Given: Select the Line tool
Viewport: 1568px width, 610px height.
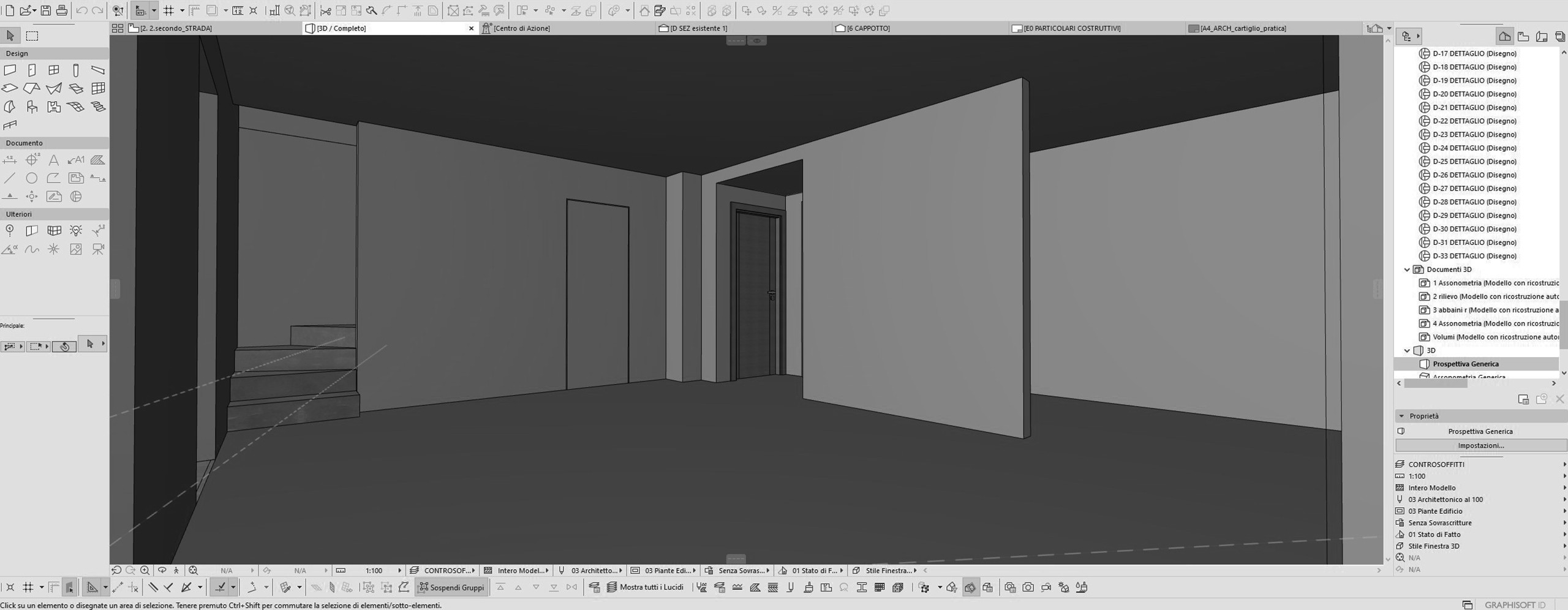Looking at the screenshot, I should (10, 179).
